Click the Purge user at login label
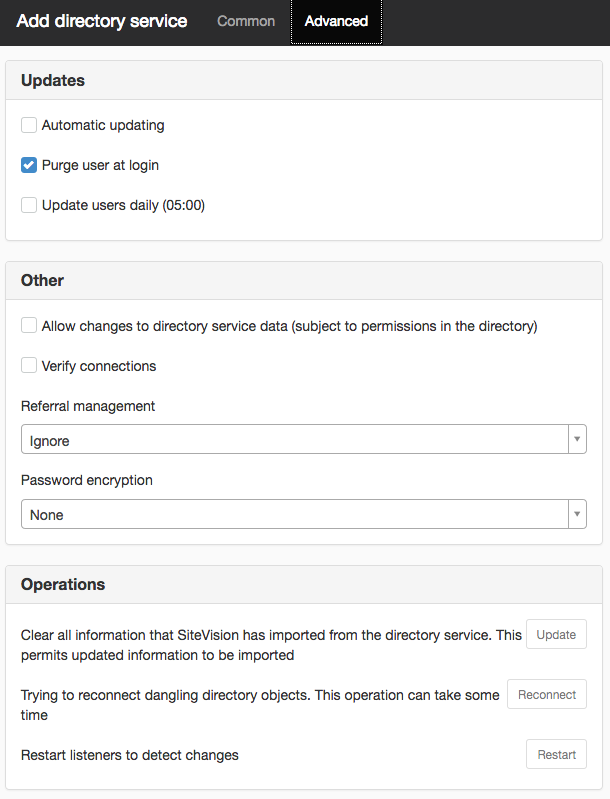610x799 pixels. point(100,165)
